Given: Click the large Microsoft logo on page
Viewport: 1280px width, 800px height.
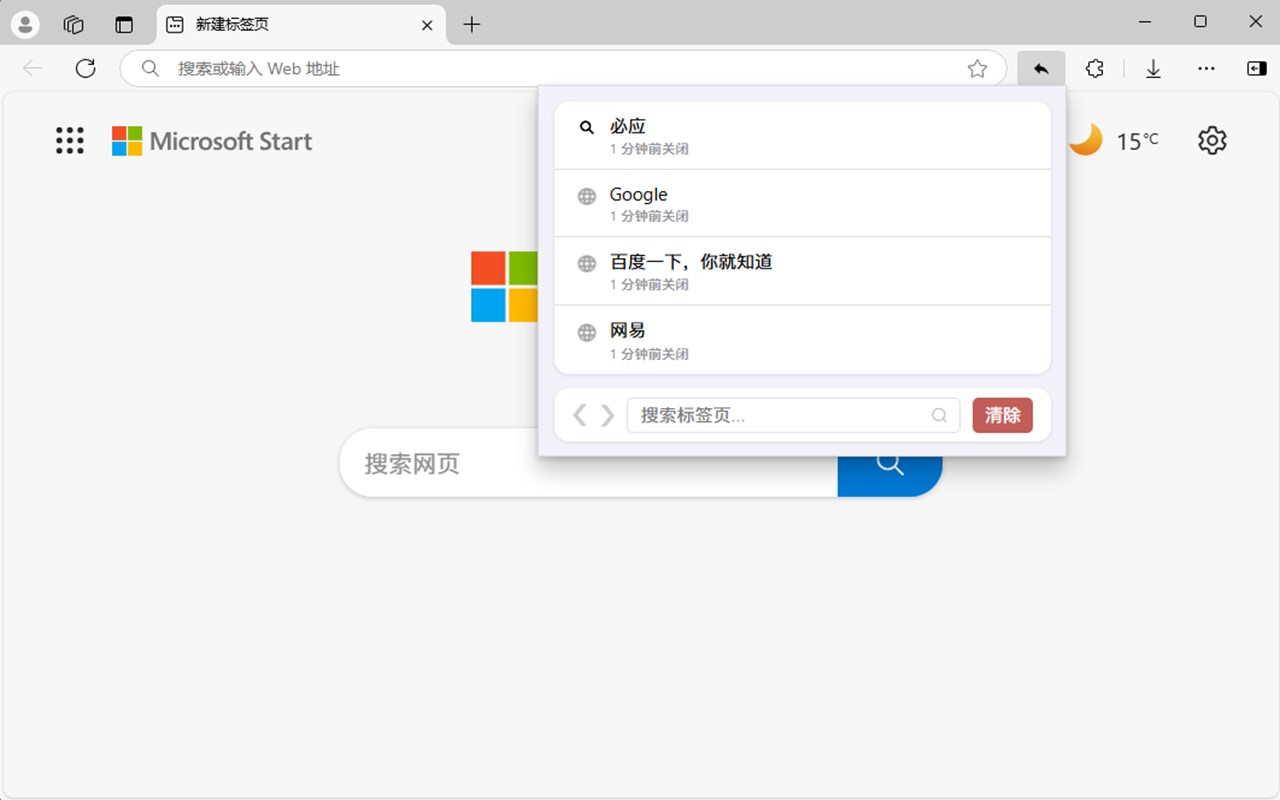Looking at the screenshot, I should 504,286.
